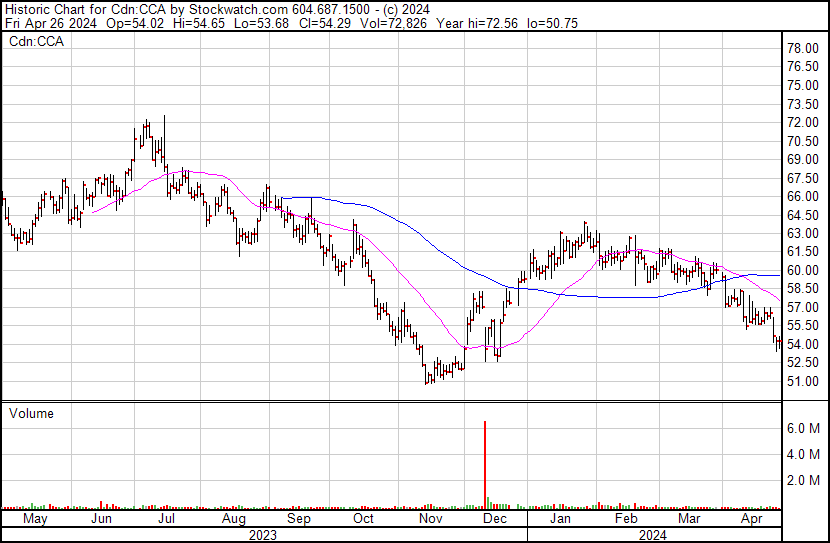Click the Nov month label on time axis

coord(430,519)
